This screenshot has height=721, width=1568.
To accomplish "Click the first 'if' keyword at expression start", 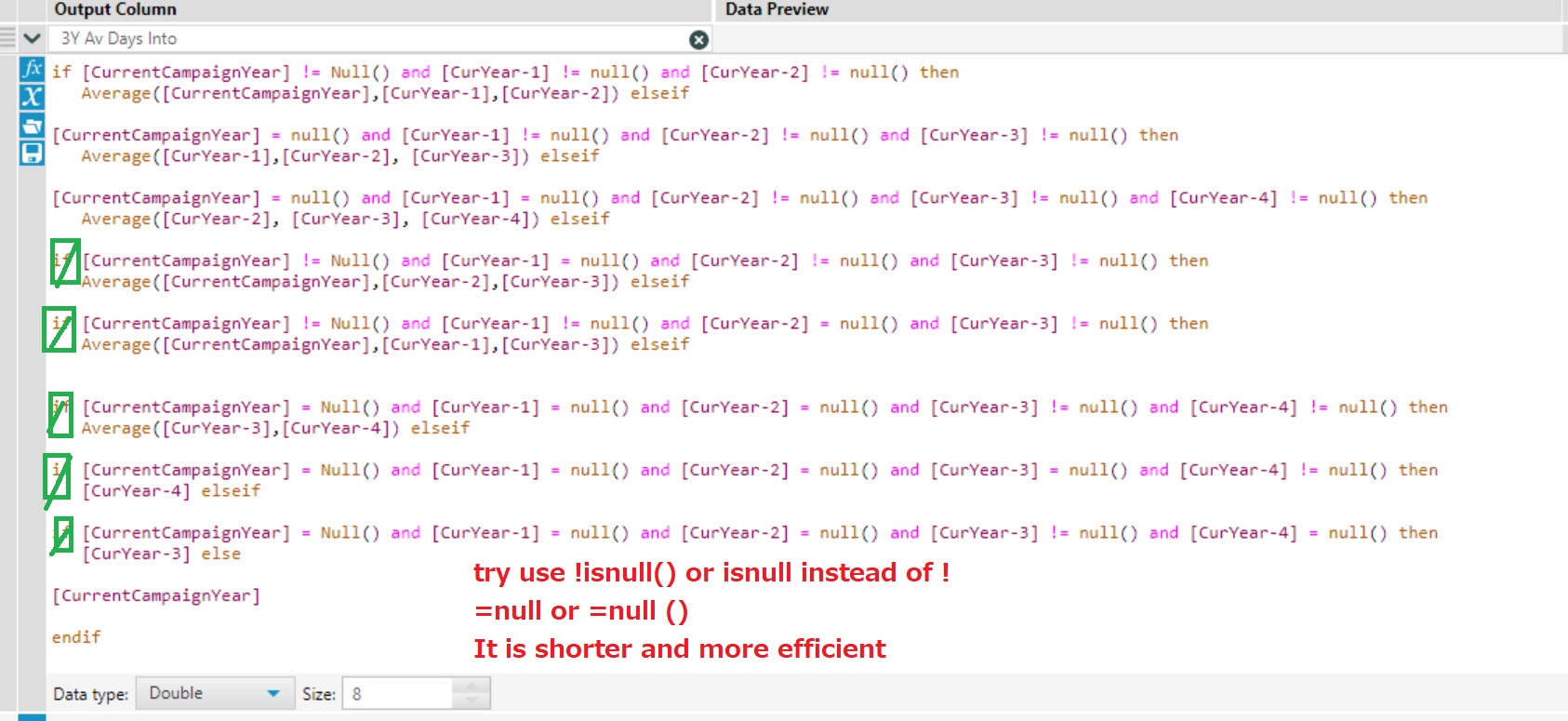I will pos(61,72).
